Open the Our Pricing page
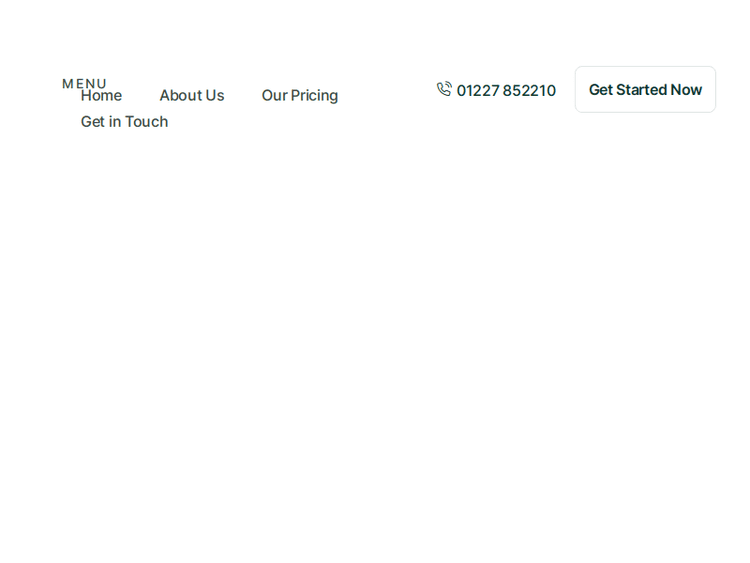750x563 pixels. pyautogui.click(x=300, y=96)
